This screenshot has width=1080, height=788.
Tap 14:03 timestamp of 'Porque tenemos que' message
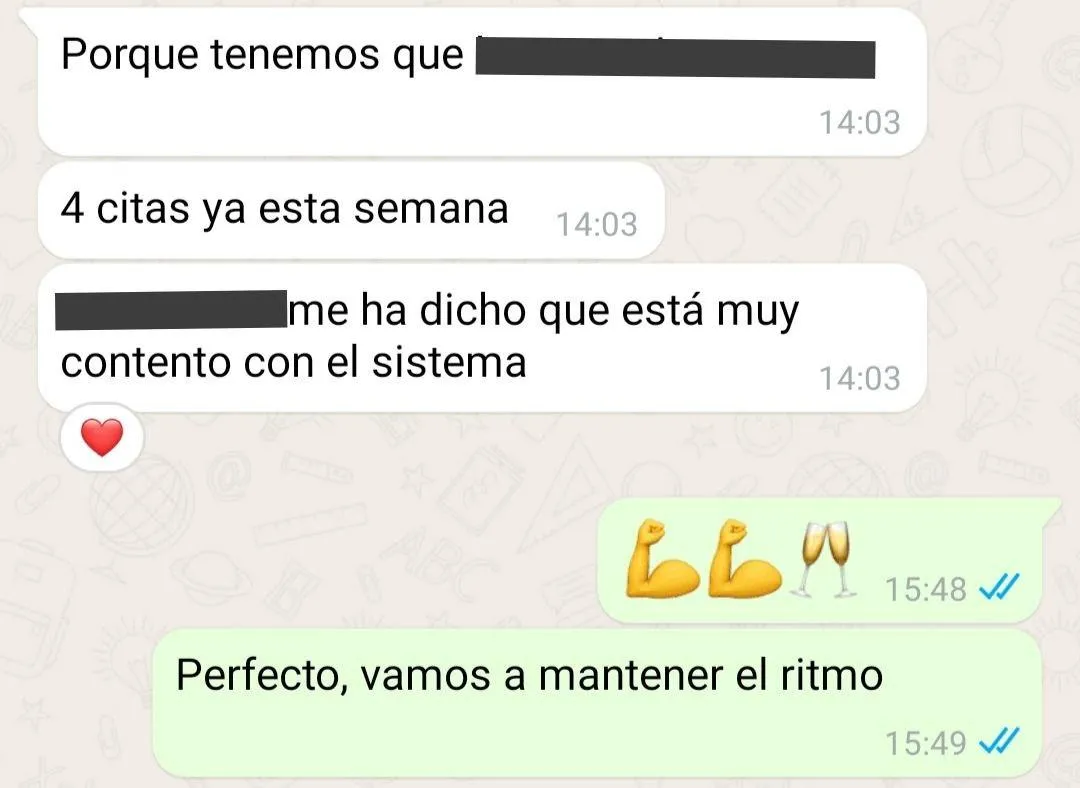coord(860,123)
